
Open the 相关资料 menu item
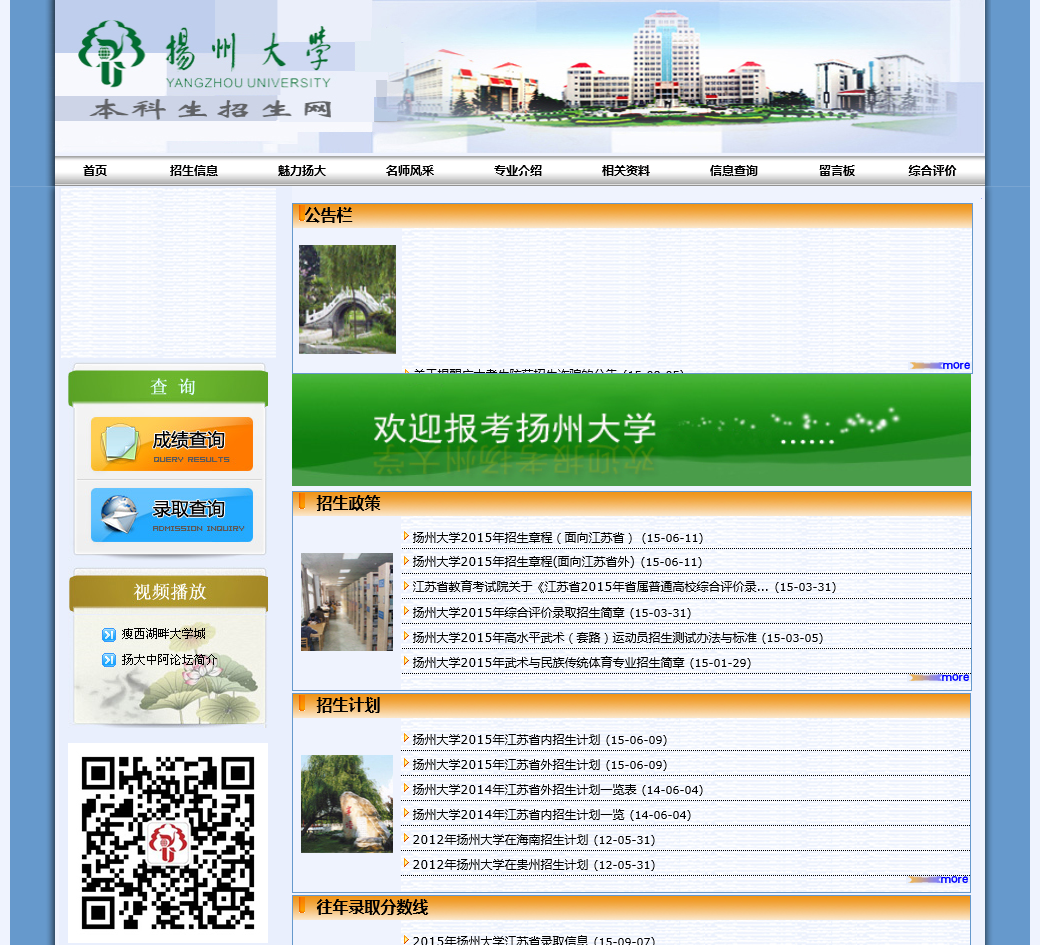[x=625, y=170]
